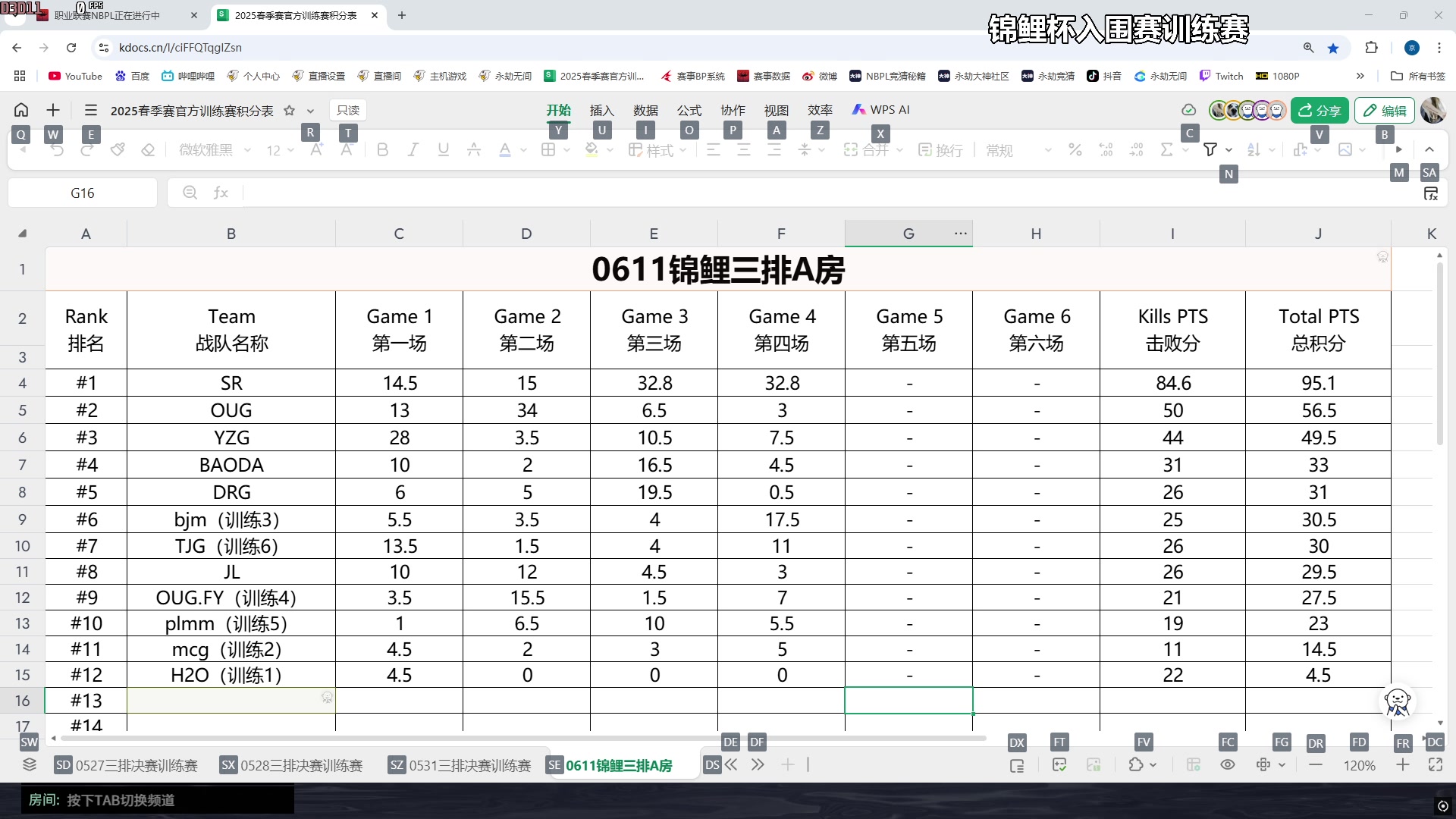Open the 插入 menu tab
This screenshot has width=1456, height=819.
[601, 110]
